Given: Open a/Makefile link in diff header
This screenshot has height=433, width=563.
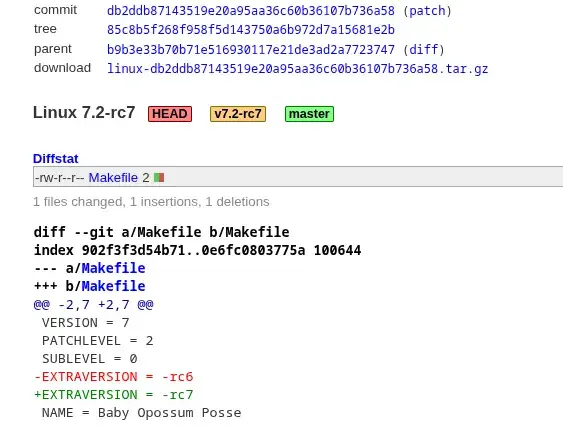Looking at the screenshot, I should click(x=113, y=268).
